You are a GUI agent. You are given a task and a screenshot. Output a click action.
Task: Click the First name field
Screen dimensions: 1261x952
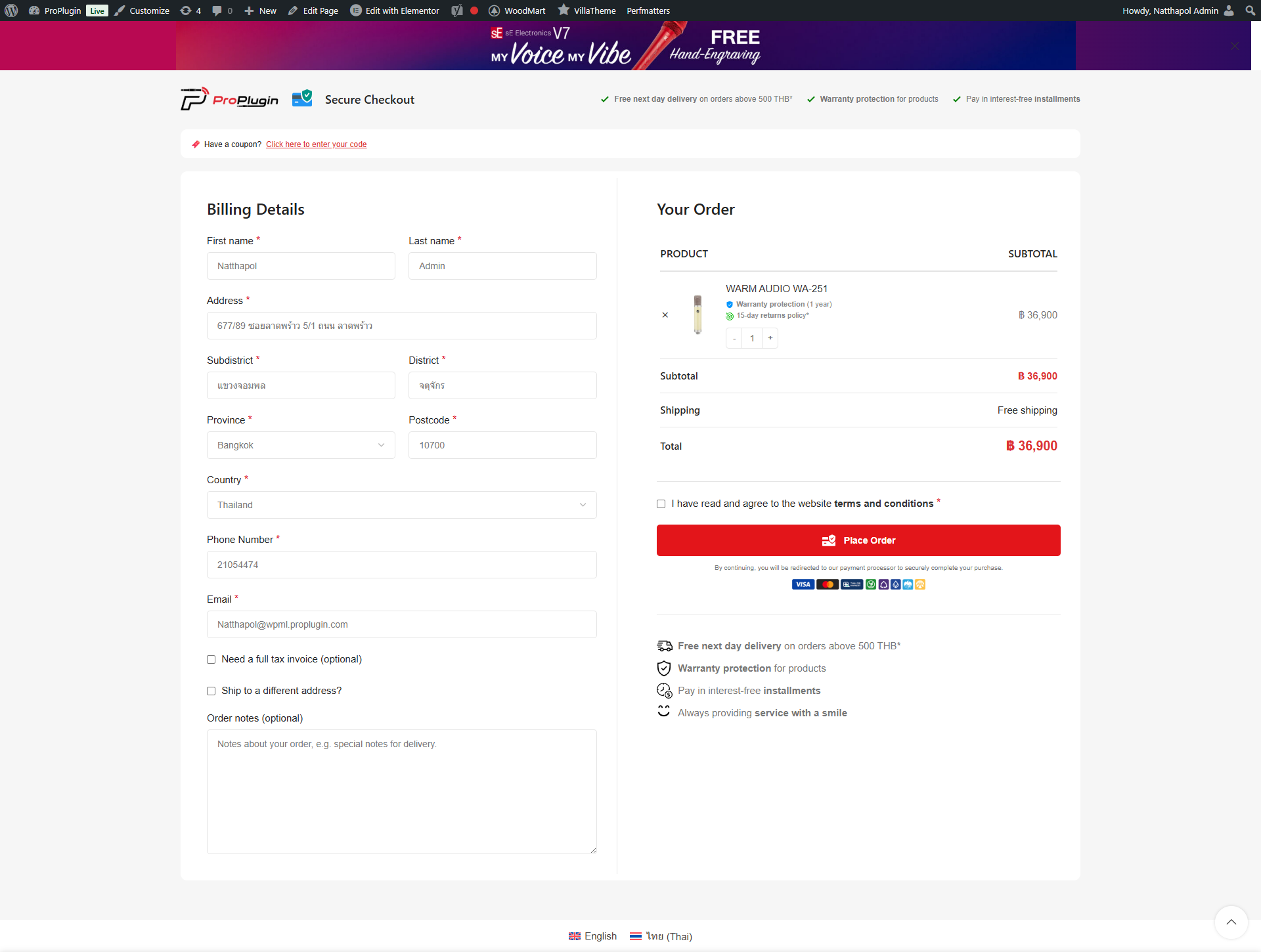point(301,266)
